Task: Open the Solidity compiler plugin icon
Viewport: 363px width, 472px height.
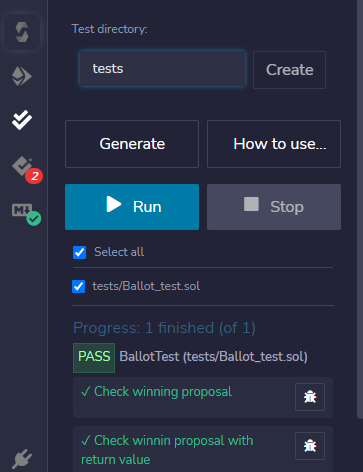Action: coord(22,32)
